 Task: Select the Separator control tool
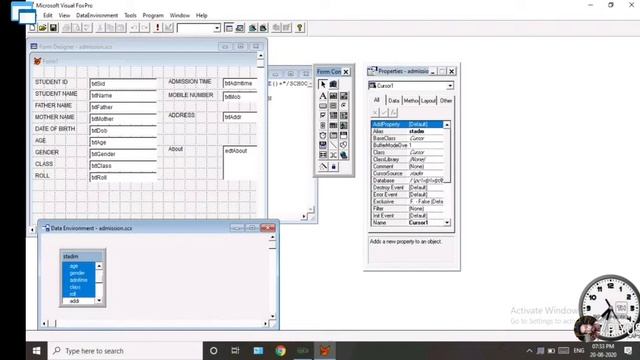(333, 155)
